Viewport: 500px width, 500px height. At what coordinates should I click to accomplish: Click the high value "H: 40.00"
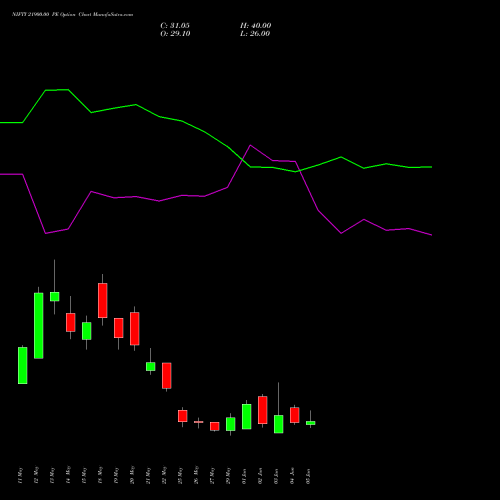coord(256,26)
